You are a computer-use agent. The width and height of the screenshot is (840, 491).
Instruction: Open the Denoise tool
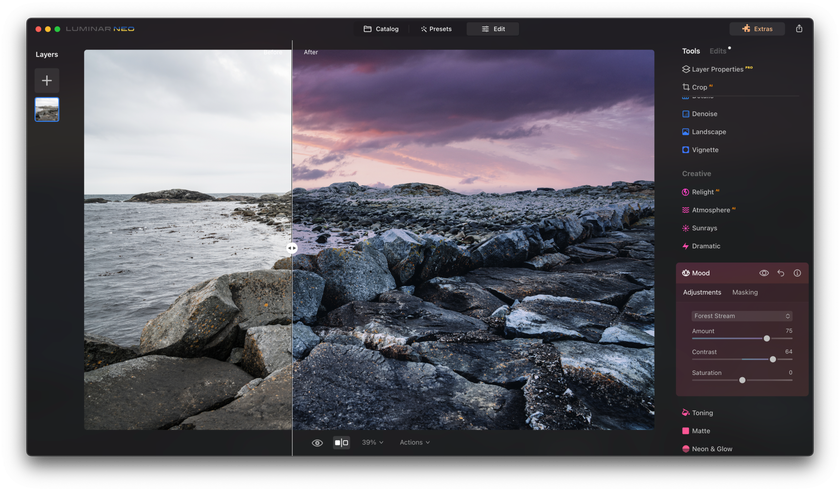[x=699, y=114]
